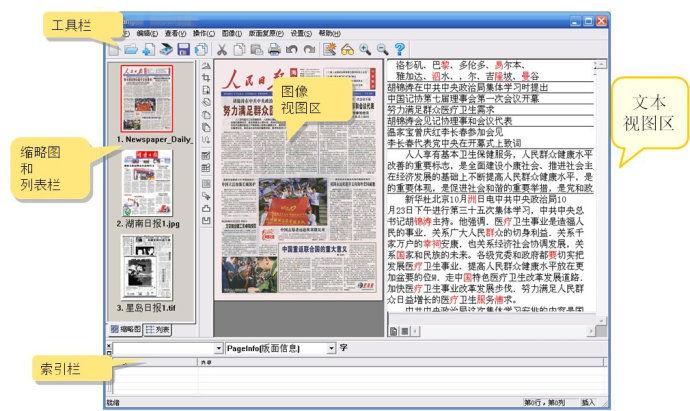This screenshot has width=690, height=411.
Task: Click the 字 button in index bar
Action: tap(344, 348)
